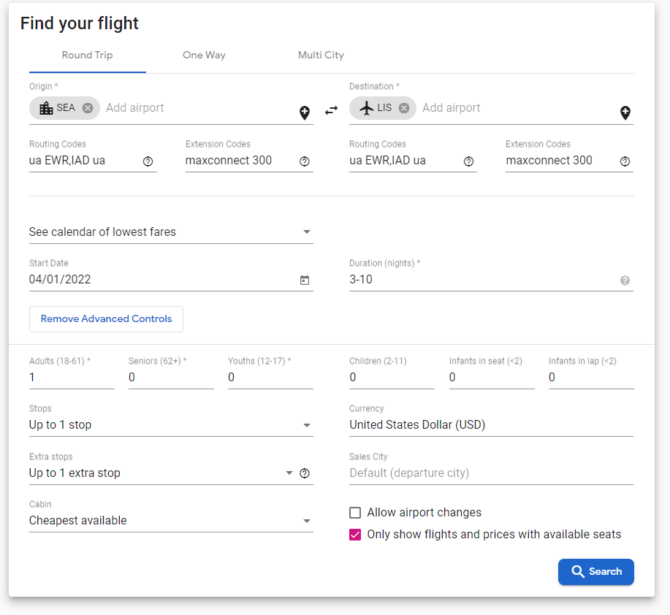Open the Start Date calendar picker
The height and width of the screenshot is (615, 670).
[x=304, y=280]
